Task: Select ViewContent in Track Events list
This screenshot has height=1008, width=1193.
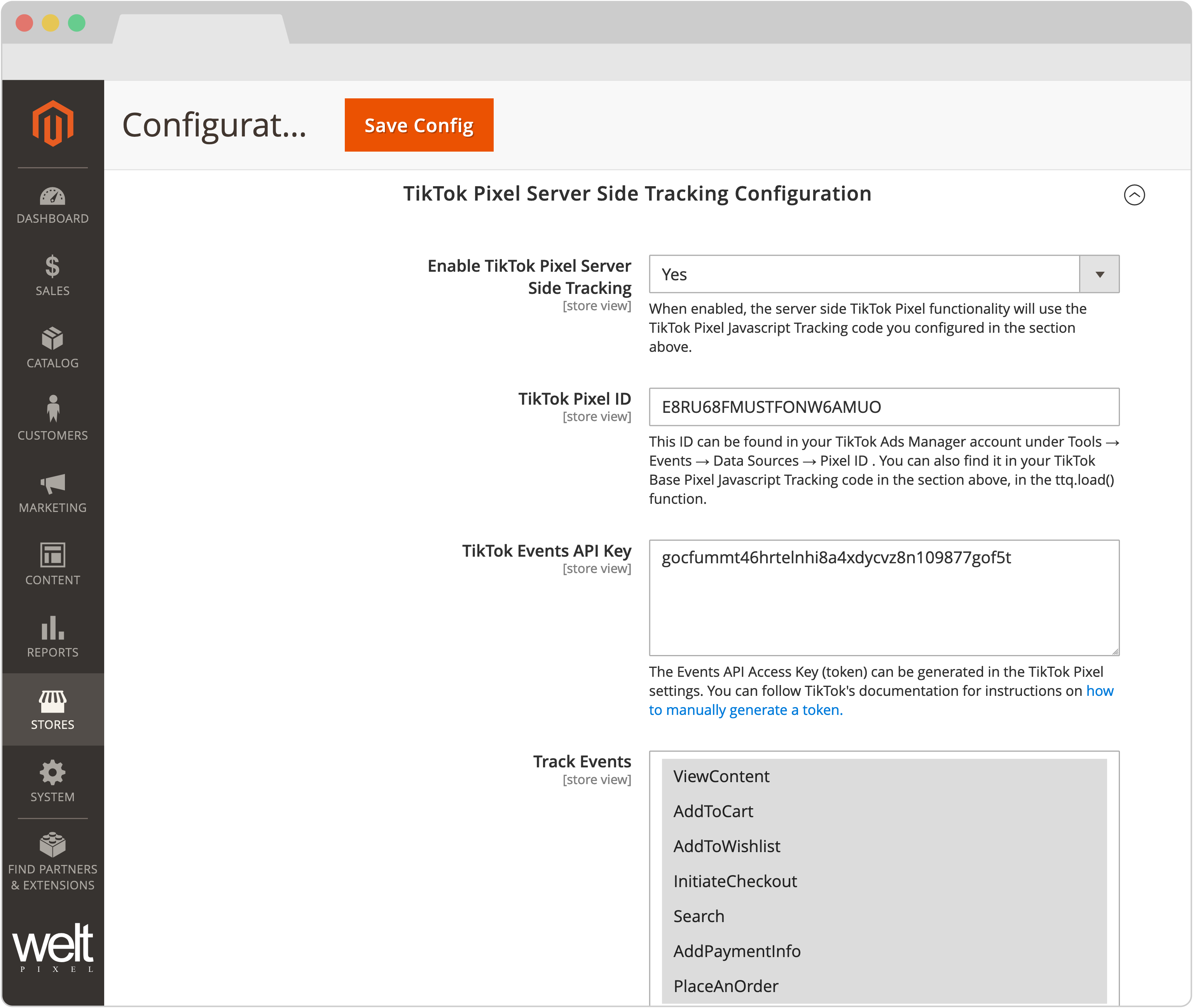Action: point(721,777)
